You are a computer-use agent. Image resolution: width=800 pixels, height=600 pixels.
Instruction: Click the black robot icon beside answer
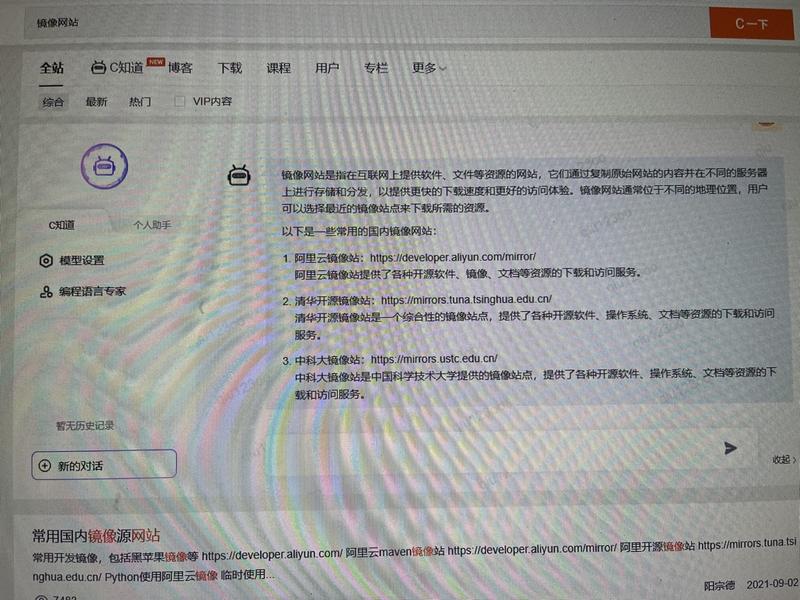coord(239,175)
